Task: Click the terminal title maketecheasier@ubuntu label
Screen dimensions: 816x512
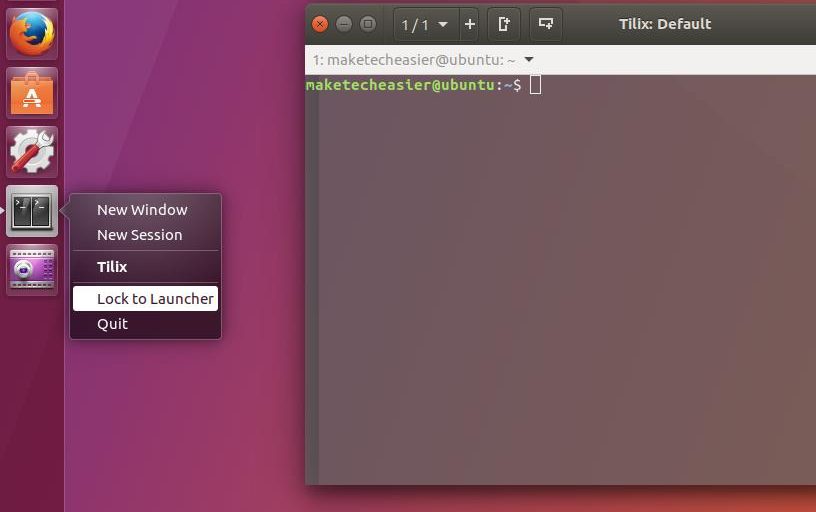Action: point(414,60)
